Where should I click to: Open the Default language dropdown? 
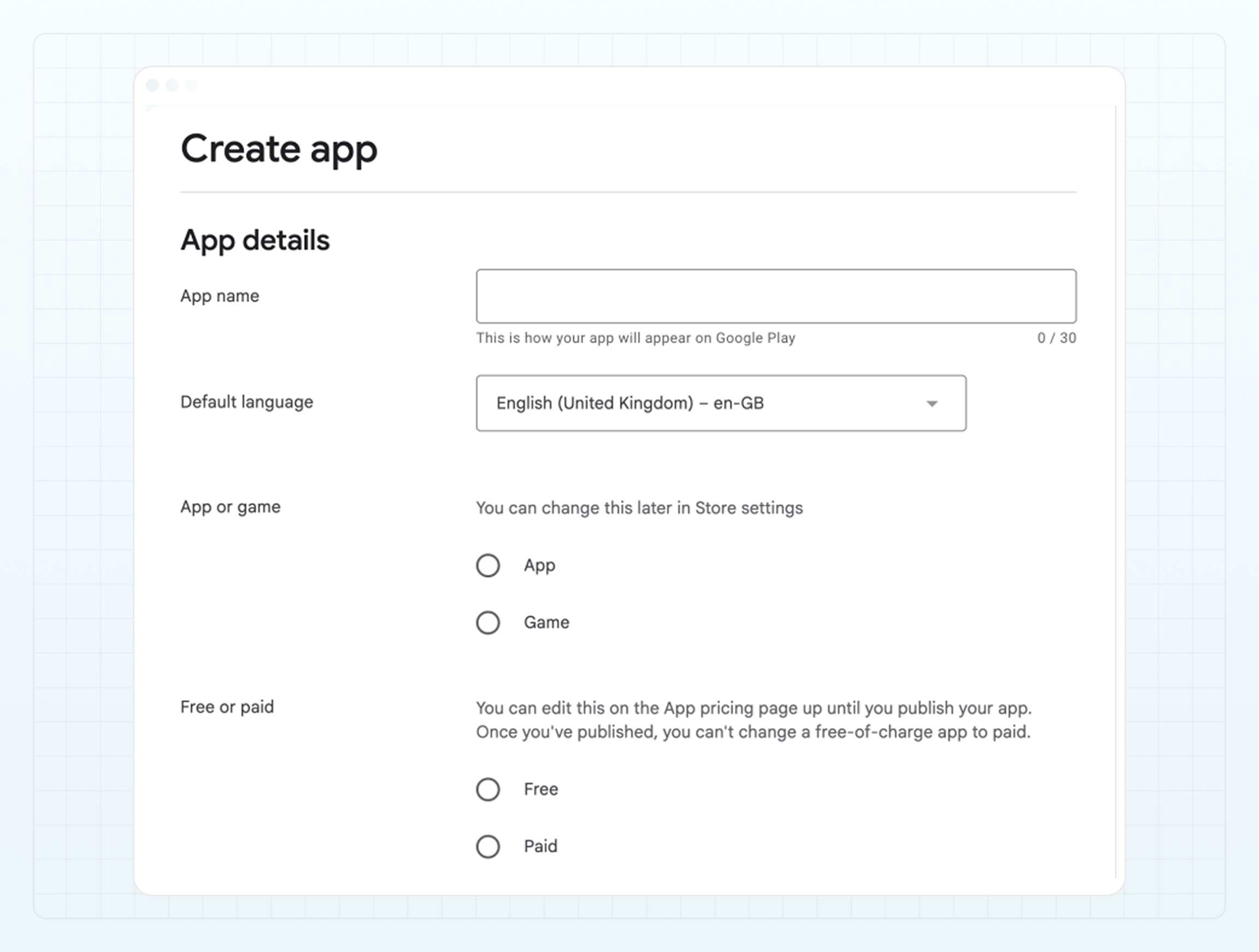(x=720, y=404)
